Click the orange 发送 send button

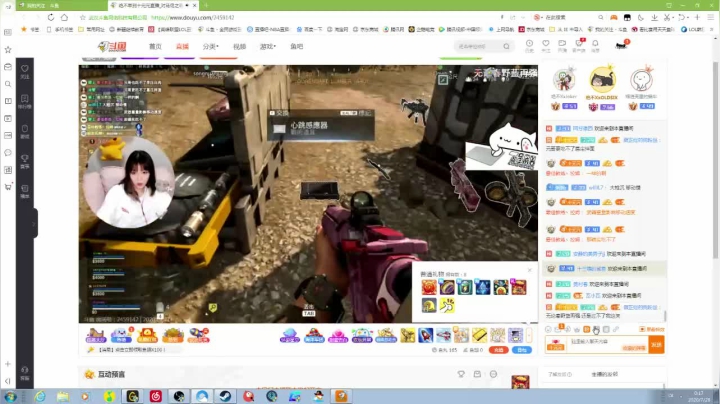656,345
